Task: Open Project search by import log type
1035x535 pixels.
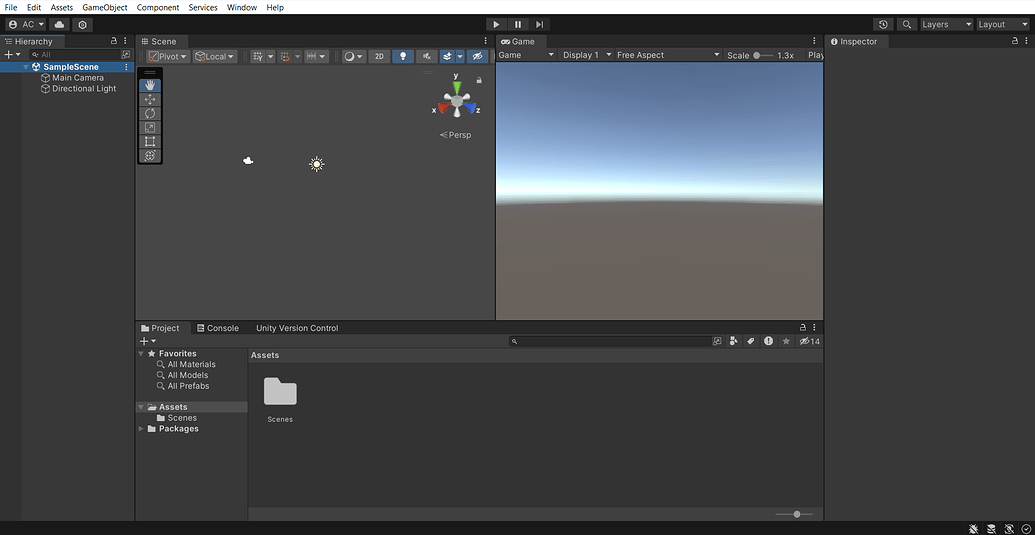Action: click(x=768, y=341)
